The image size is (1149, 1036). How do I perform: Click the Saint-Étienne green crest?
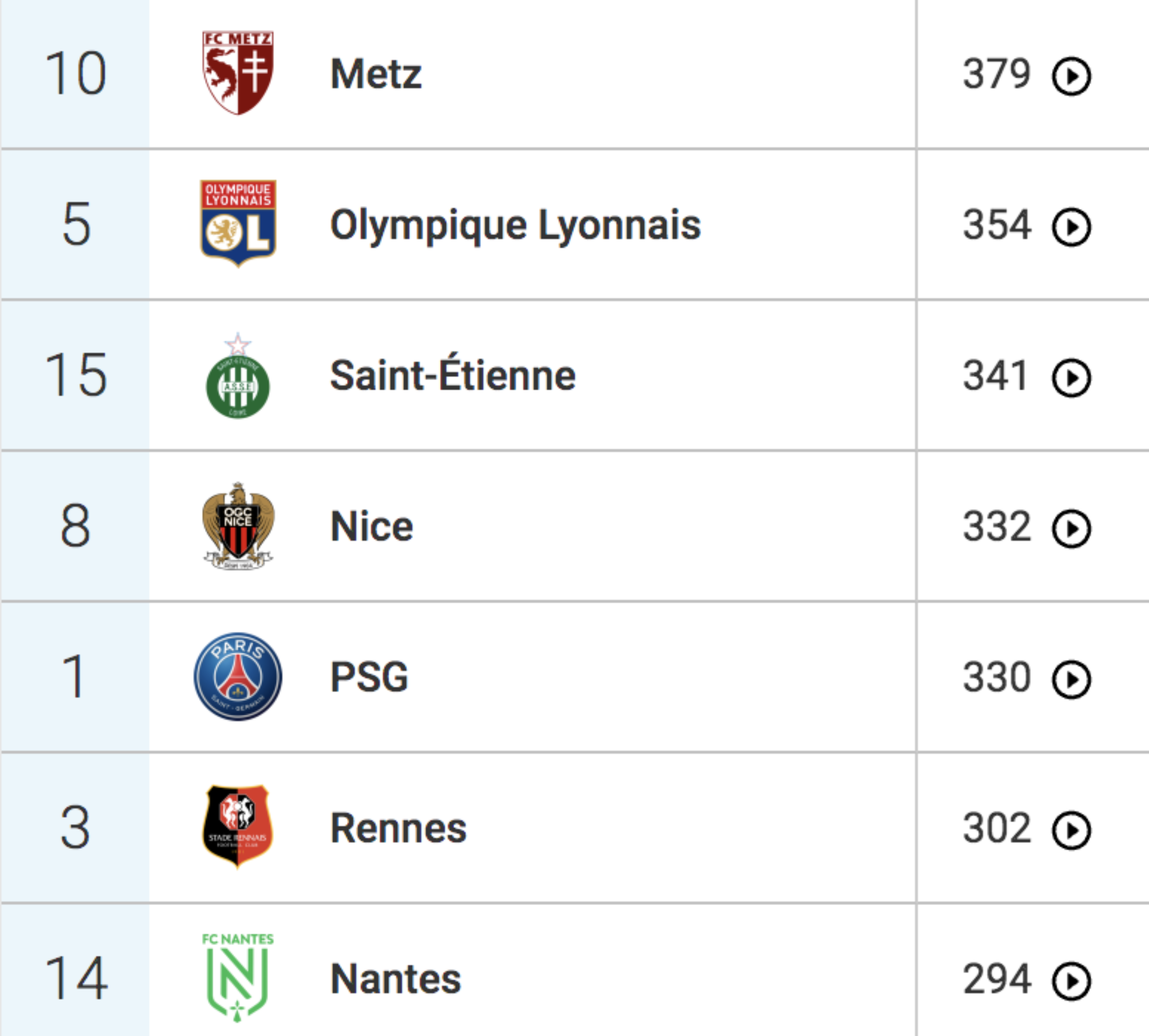[238, 376]
